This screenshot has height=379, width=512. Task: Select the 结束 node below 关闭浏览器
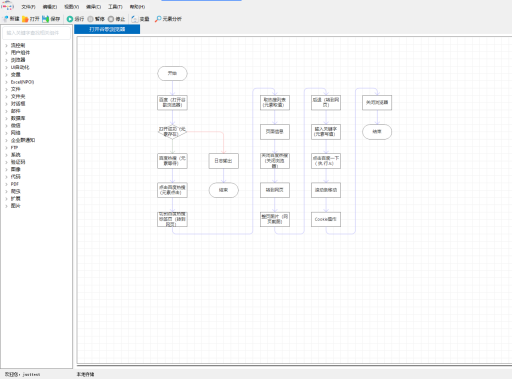(377, 132)
